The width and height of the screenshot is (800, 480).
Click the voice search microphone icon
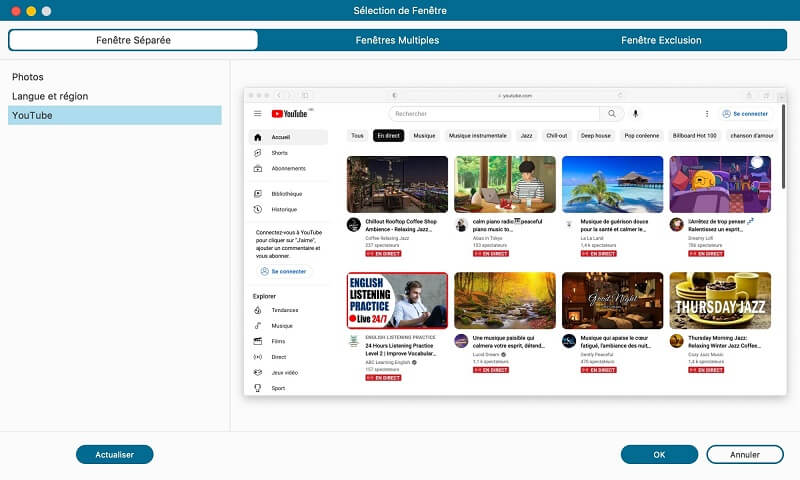point(635,114)
